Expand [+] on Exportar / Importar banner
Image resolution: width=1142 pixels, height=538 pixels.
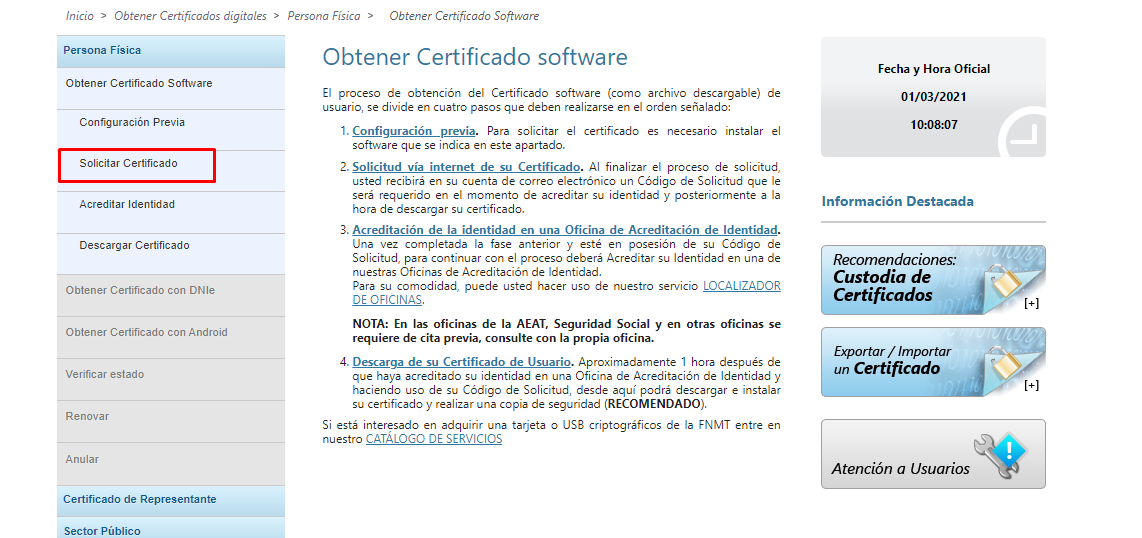click(x=1031, y=386)
